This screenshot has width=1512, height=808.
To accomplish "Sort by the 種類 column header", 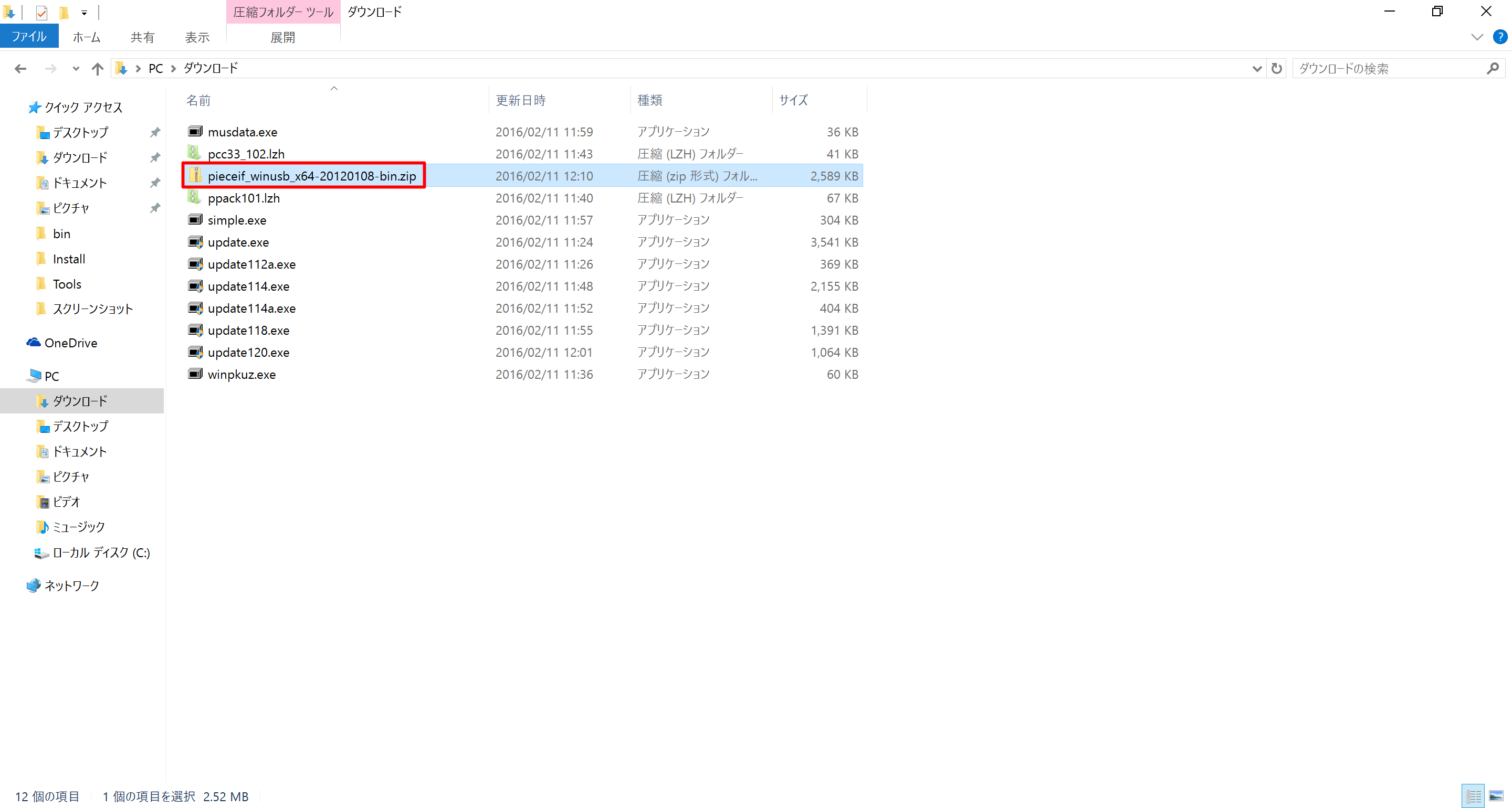I will (x=650, y=100).
